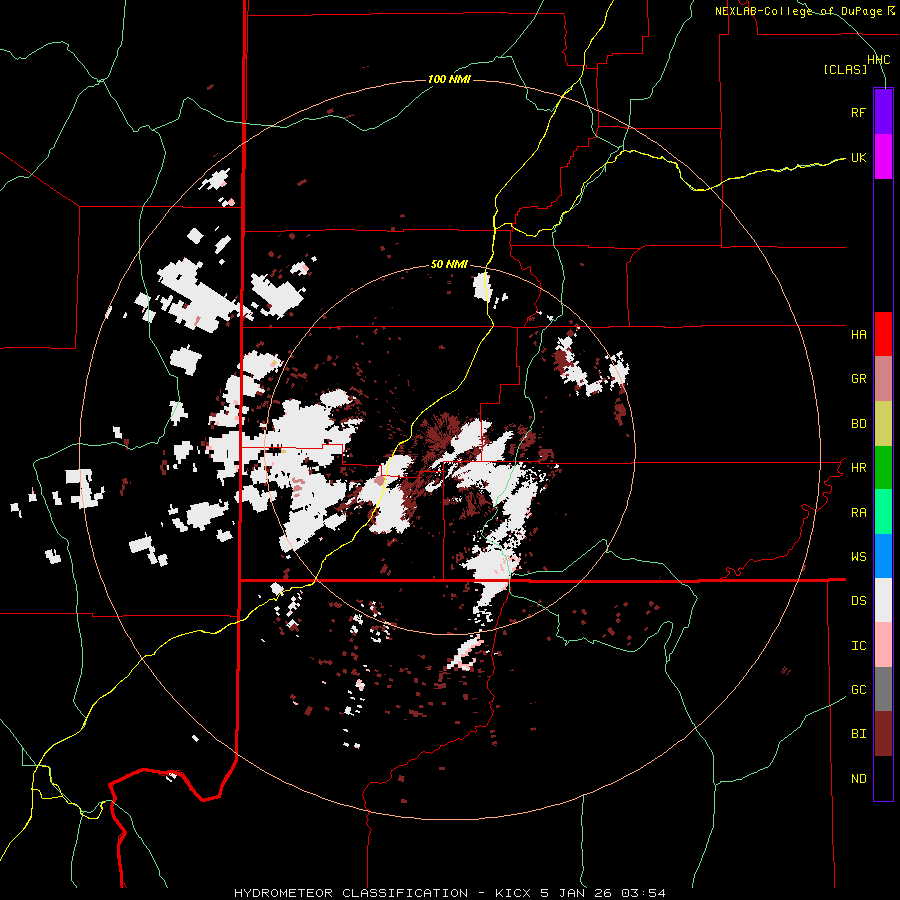Screen dimensions: 900x900
Task: Click the BI label beside the legend
Action: (858, 734)
